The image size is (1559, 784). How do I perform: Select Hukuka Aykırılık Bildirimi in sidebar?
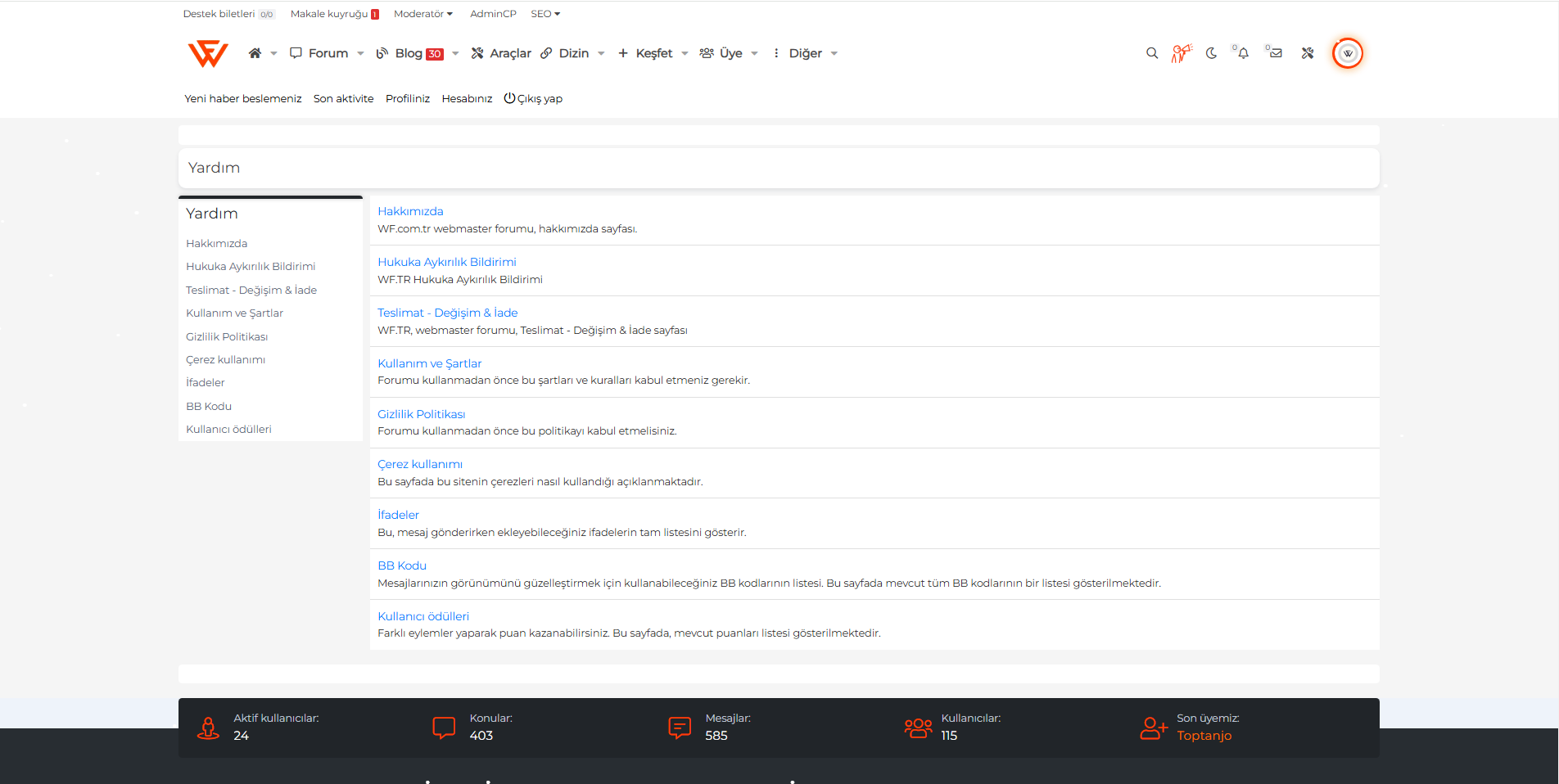[251, 266]
